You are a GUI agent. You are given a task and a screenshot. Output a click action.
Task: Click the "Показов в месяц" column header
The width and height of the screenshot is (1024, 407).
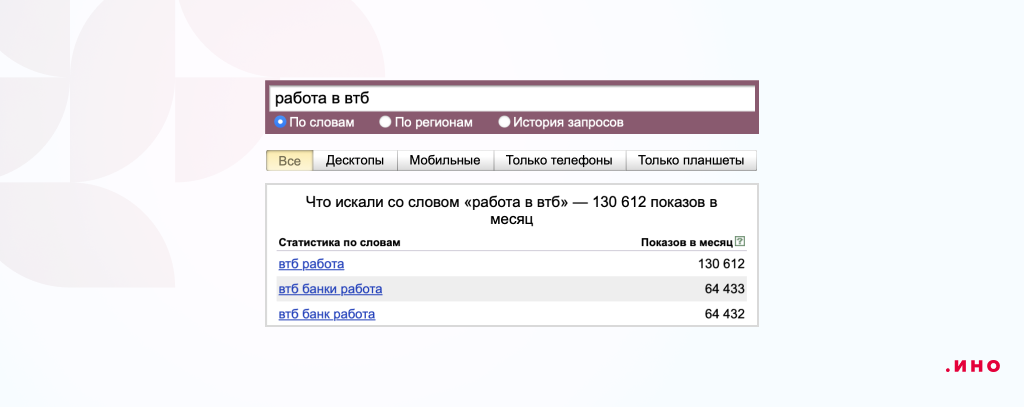[x=686, y=242]
